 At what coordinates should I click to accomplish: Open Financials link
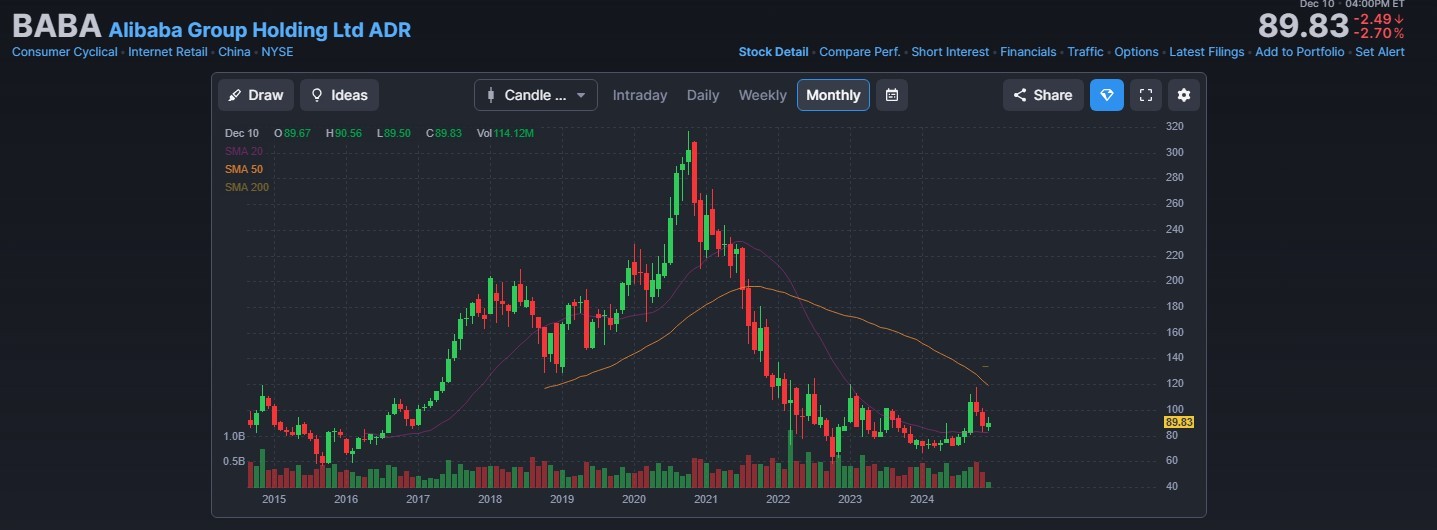(1028, 52)
